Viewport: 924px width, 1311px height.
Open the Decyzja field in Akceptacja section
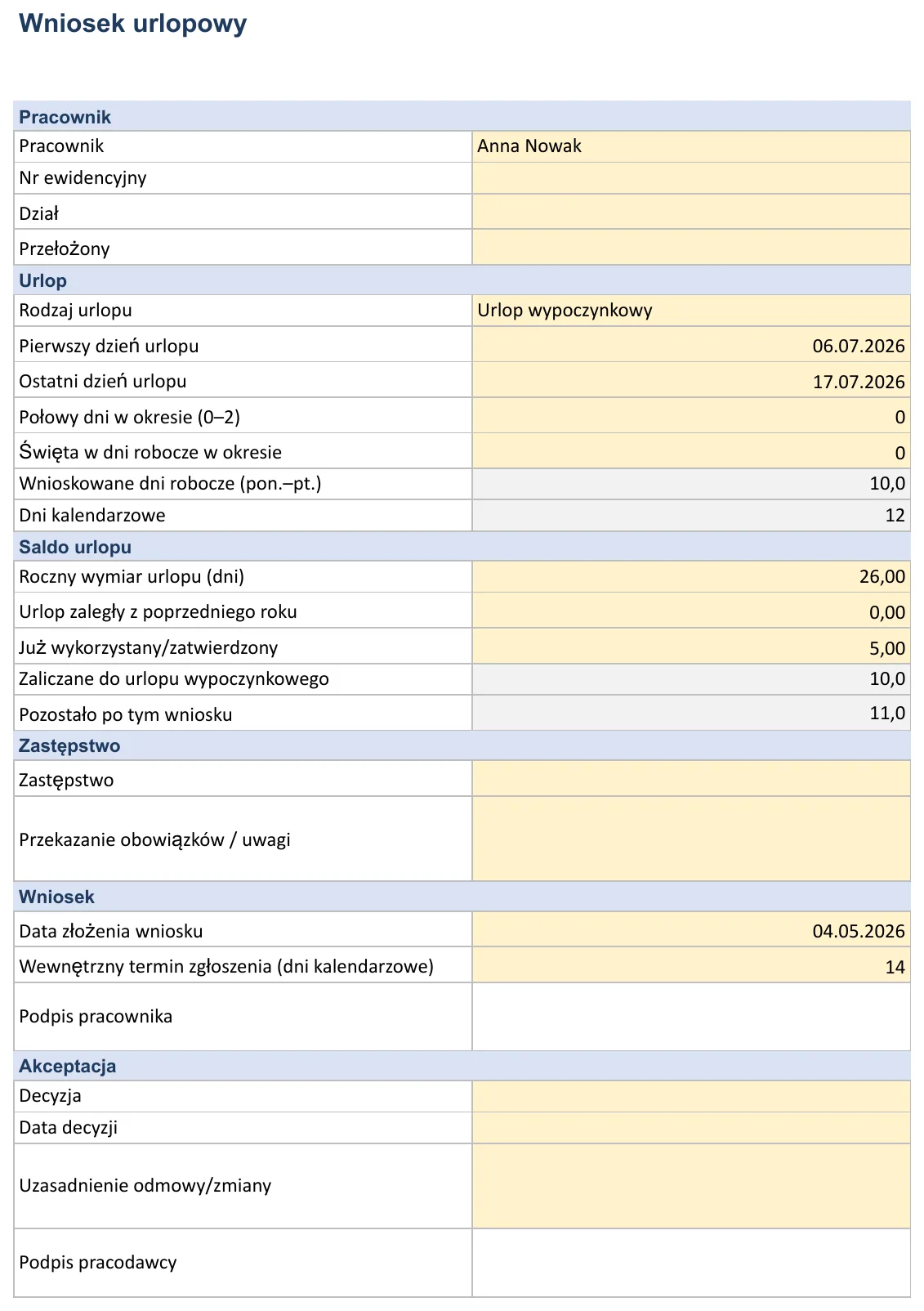coord(691,1097)
